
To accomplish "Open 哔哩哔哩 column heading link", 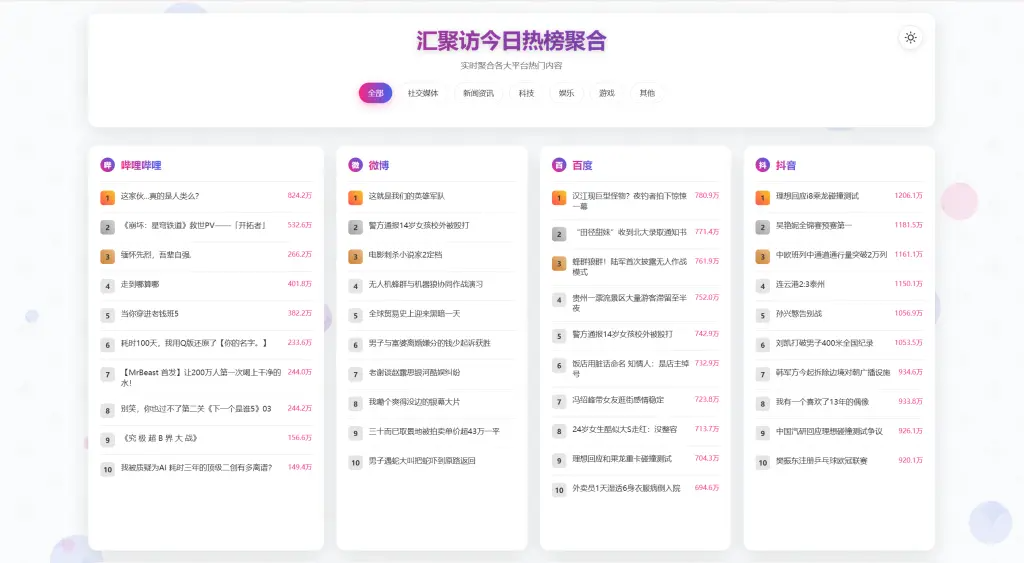I will click(141, 165).
